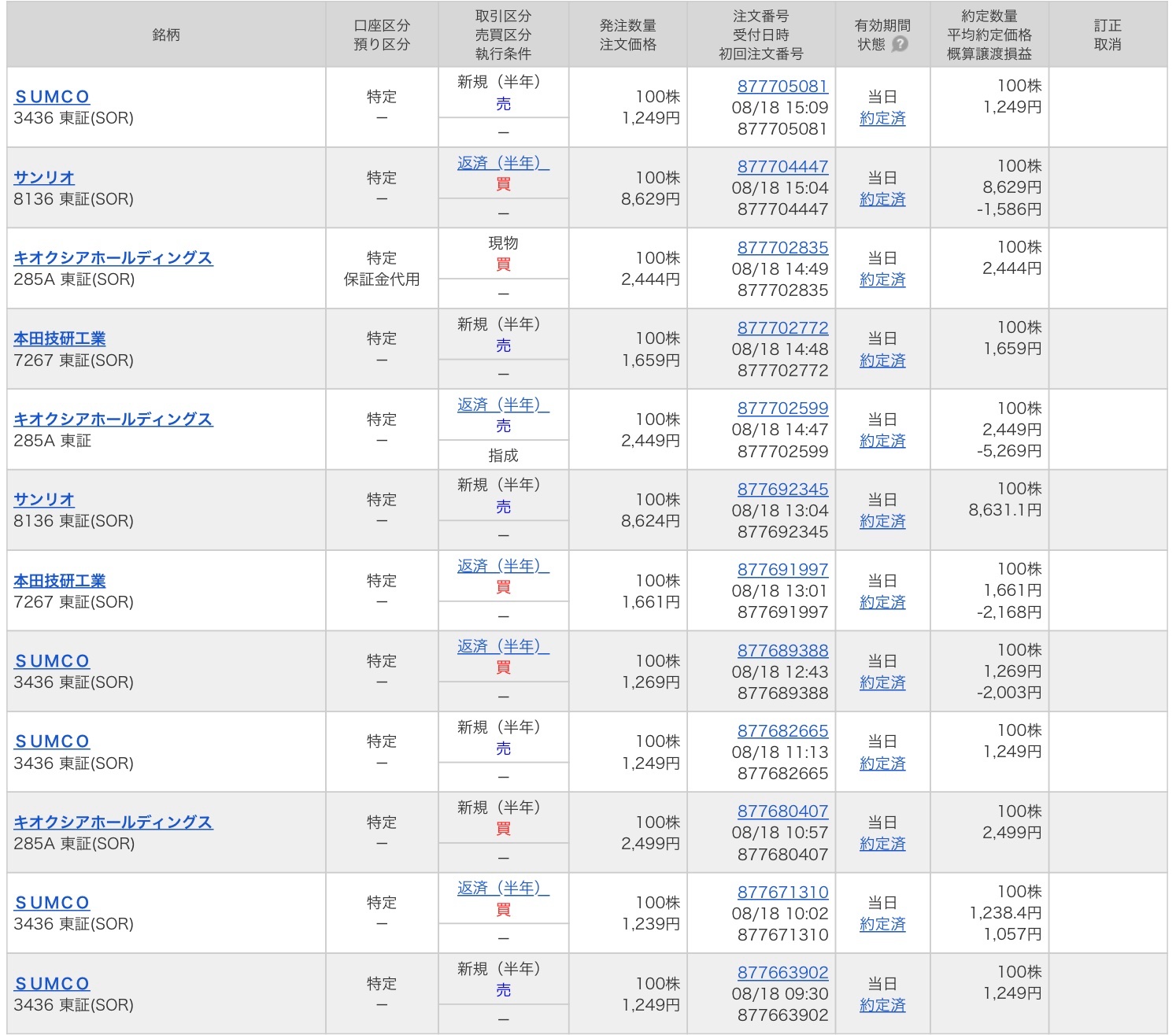Open SUMCO link for order 877705081
The height and width of the screenshot is (1035, 1176).
(x=52, y=97)
